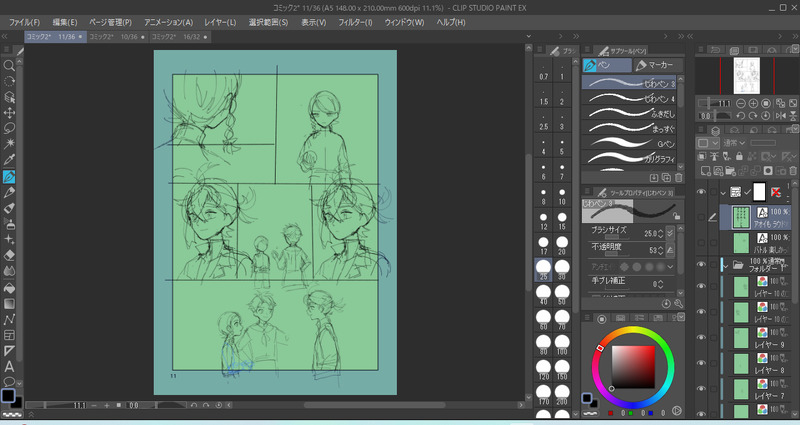Select the Auto select magic wand tool
800x425 pixels.
pyautogui.click(x=9, y=144)
